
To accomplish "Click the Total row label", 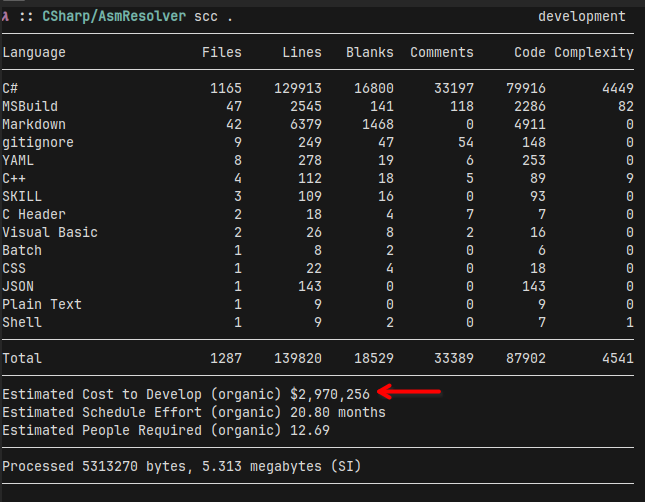I will pos(22,359).
